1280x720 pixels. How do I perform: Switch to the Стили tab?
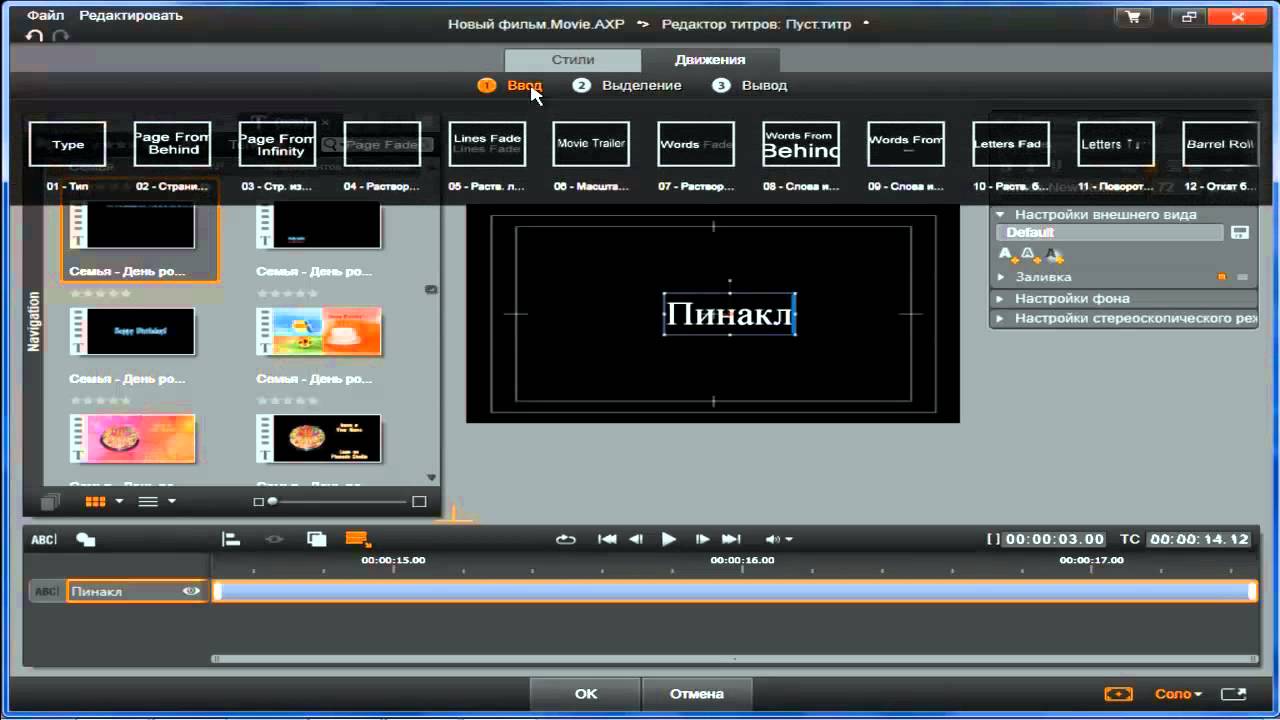[x=573, y=60]
